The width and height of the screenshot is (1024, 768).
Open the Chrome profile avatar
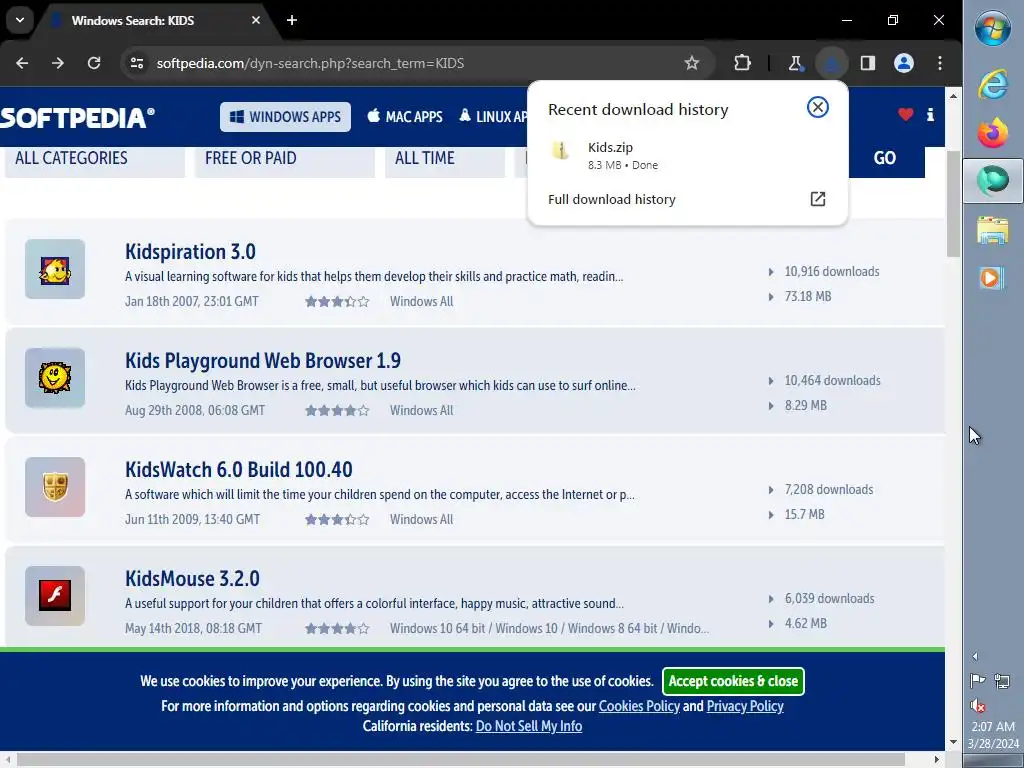904,63
